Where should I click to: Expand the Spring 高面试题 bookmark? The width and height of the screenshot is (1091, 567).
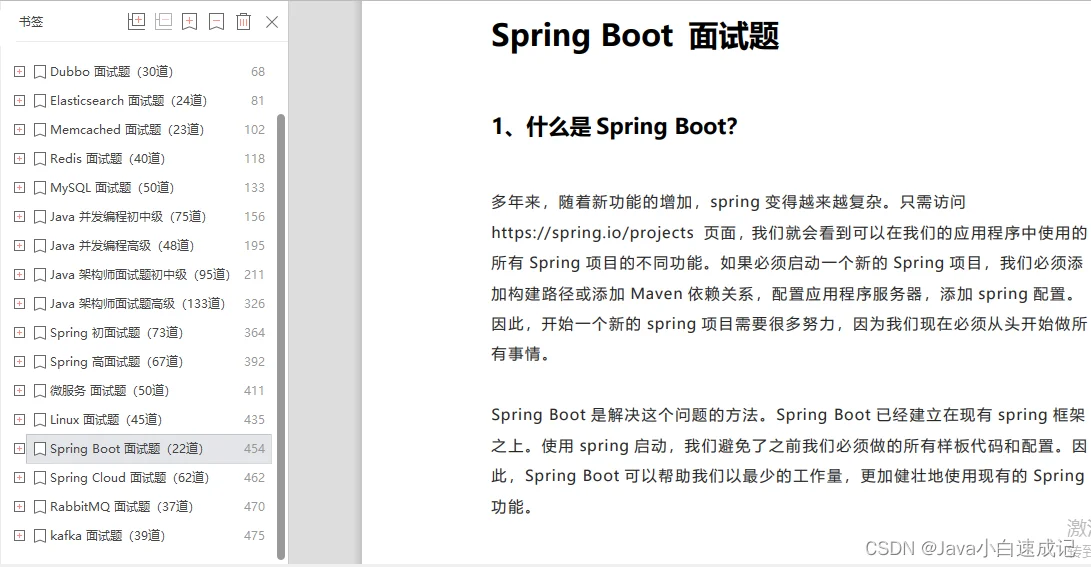(19, 362)
